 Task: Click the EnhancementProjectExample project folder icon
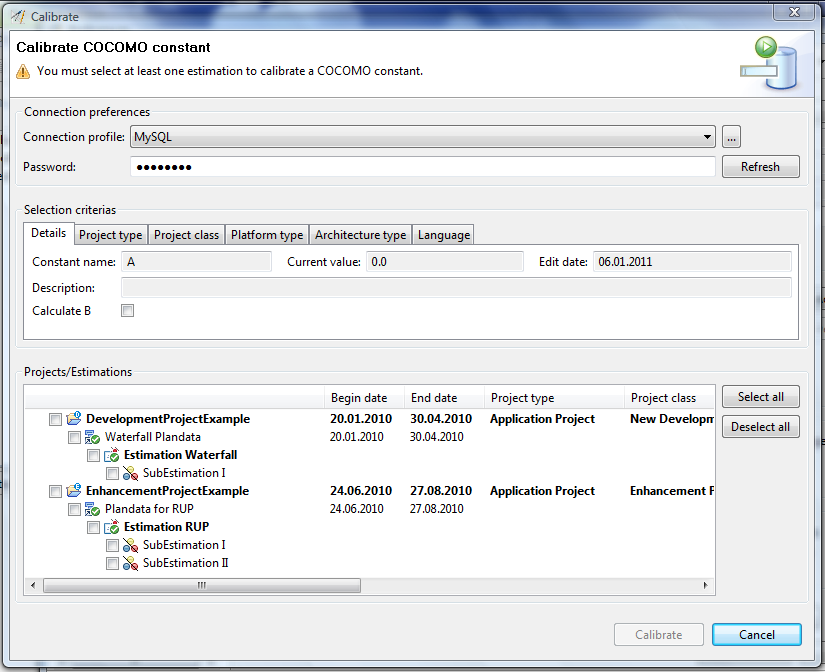click(74, 490)
